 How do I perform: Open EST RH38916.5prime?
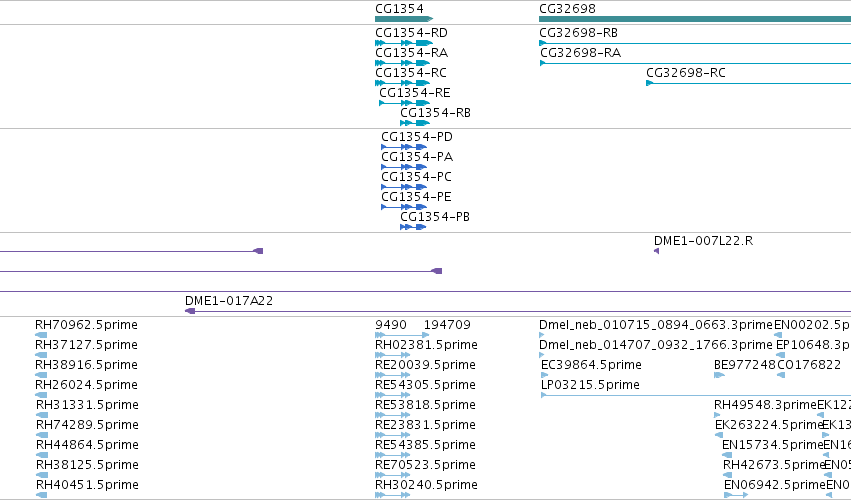pyautogui.click(x=86, y=365)
